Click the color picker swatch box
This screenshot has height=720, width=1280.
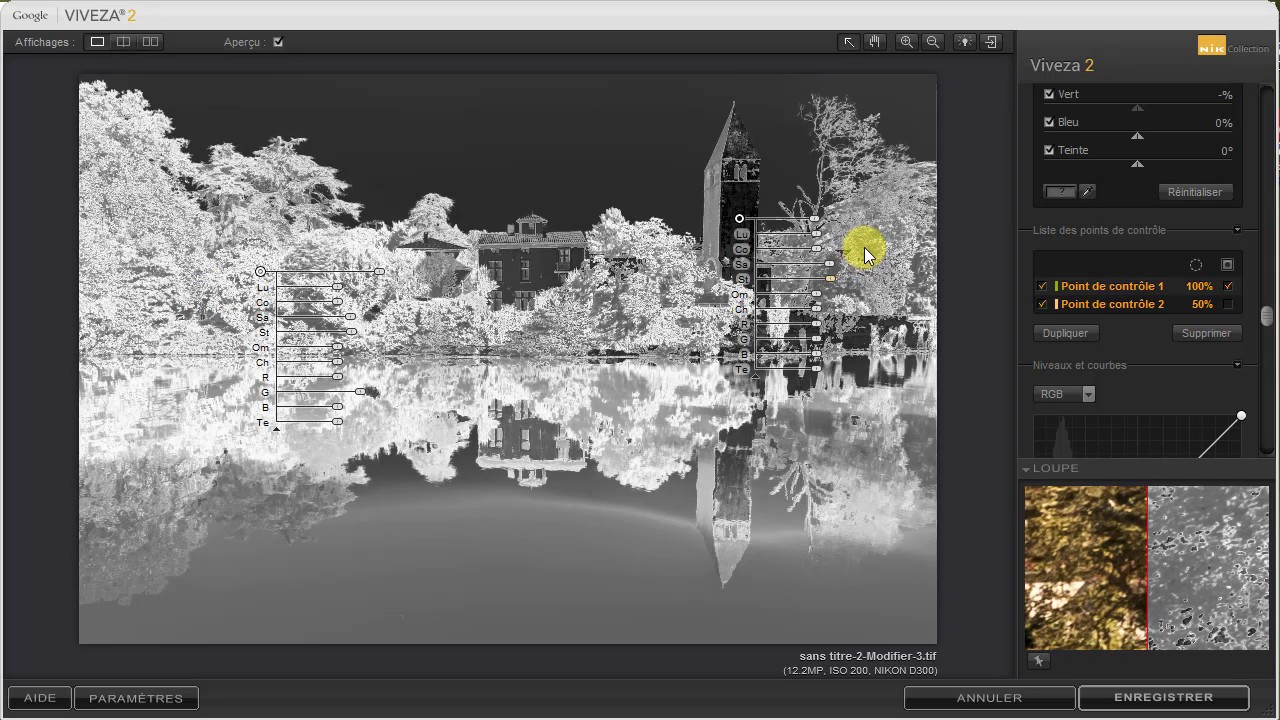pyautogui.click(x=1060, y=192)
